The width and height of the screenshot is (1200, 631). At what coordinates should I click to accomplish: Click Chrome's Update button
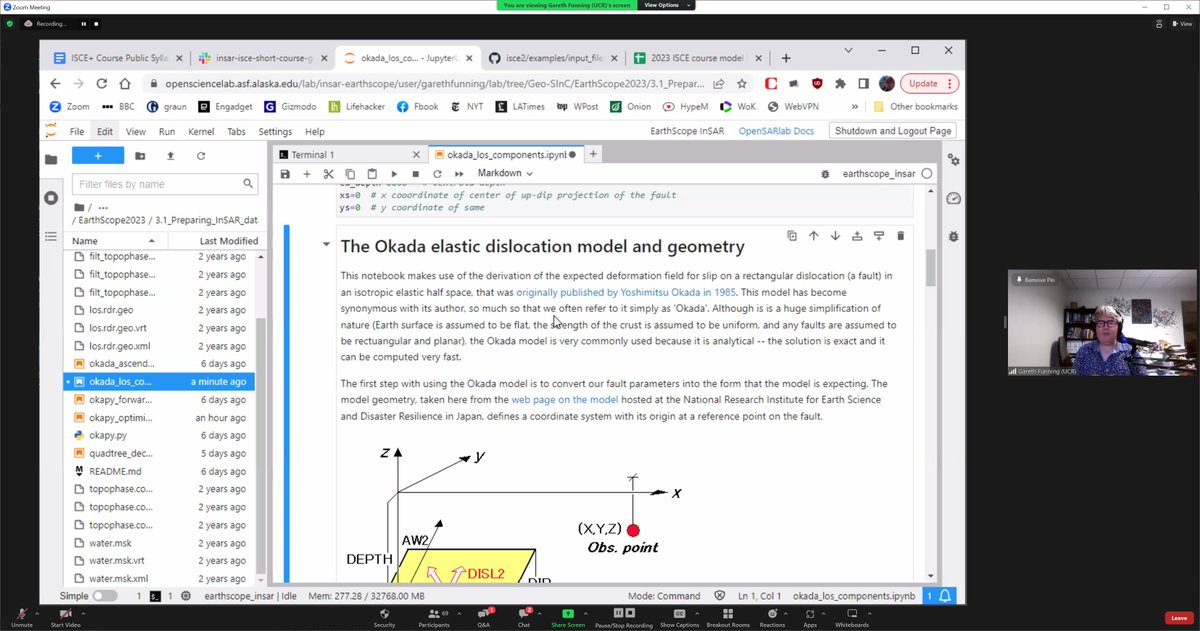pos(930,84)
